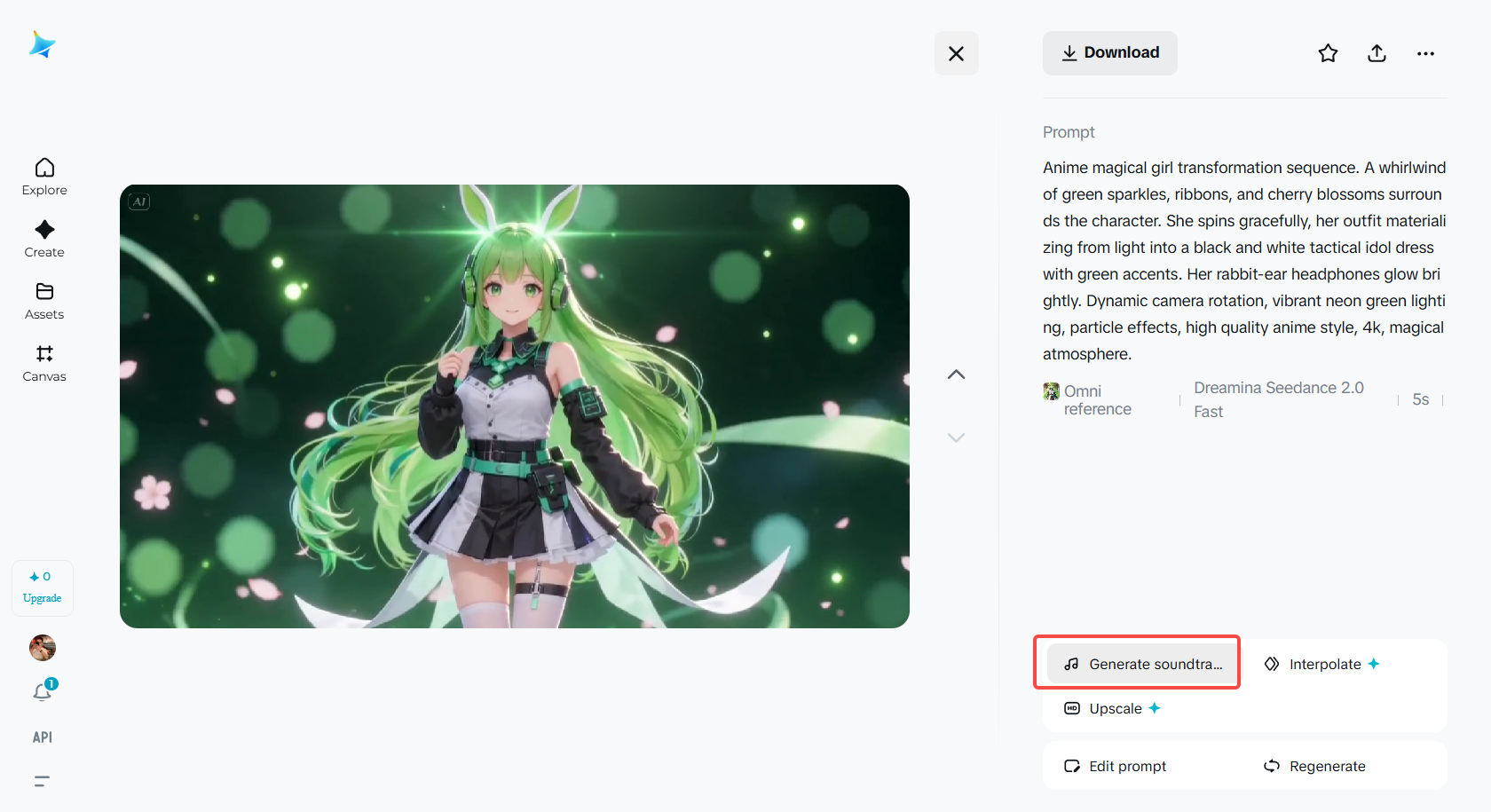Click the Omni reference thumbnail image
The width and height of the screenshot is (1491, 812).
pyautogui.click(x=1052, y=391)
